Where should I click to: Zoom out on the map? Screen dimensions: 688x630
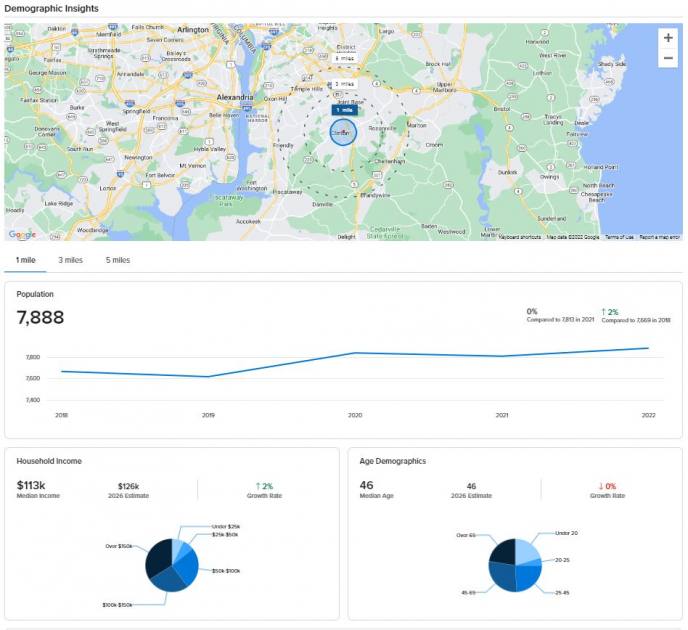[667, 59]
